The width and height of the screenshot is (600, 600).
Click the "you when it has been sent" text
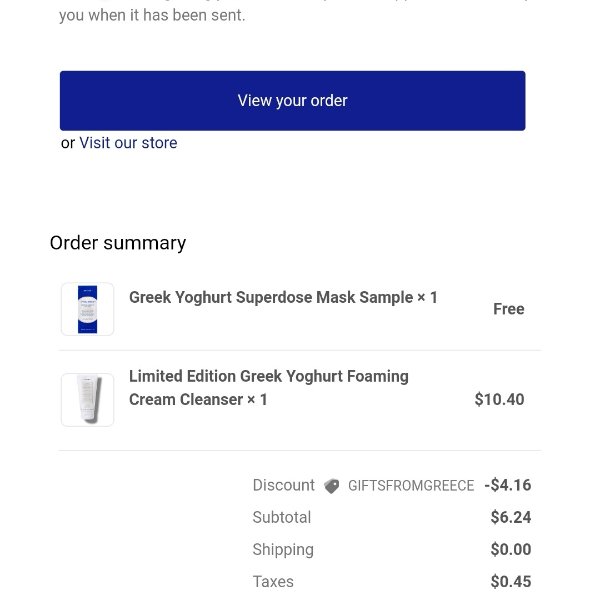tap(152, 15)
